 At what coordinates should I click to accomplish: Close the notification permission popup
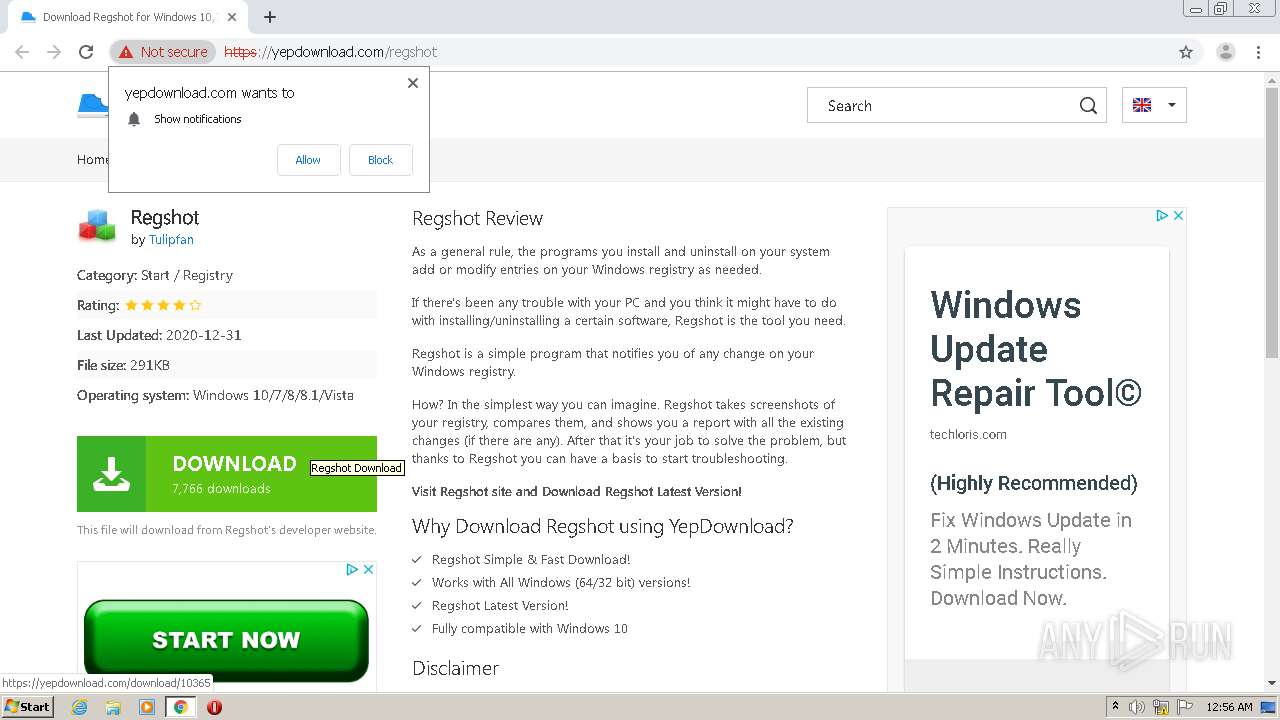pyautogui.click(x=412, y=83)
